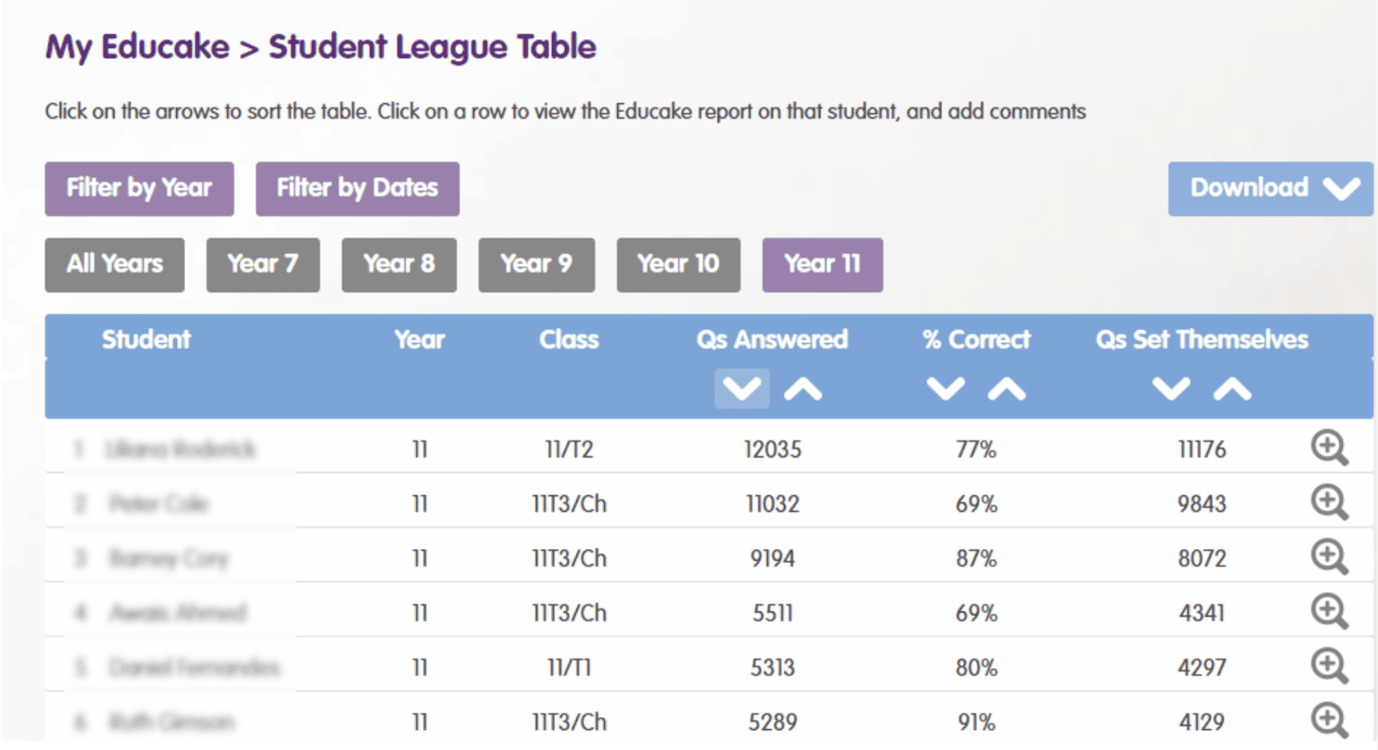This screenshot has width=1378, height=750.
Task: Click magnifier icon for the 12035 questions row
Action: 1329,449
